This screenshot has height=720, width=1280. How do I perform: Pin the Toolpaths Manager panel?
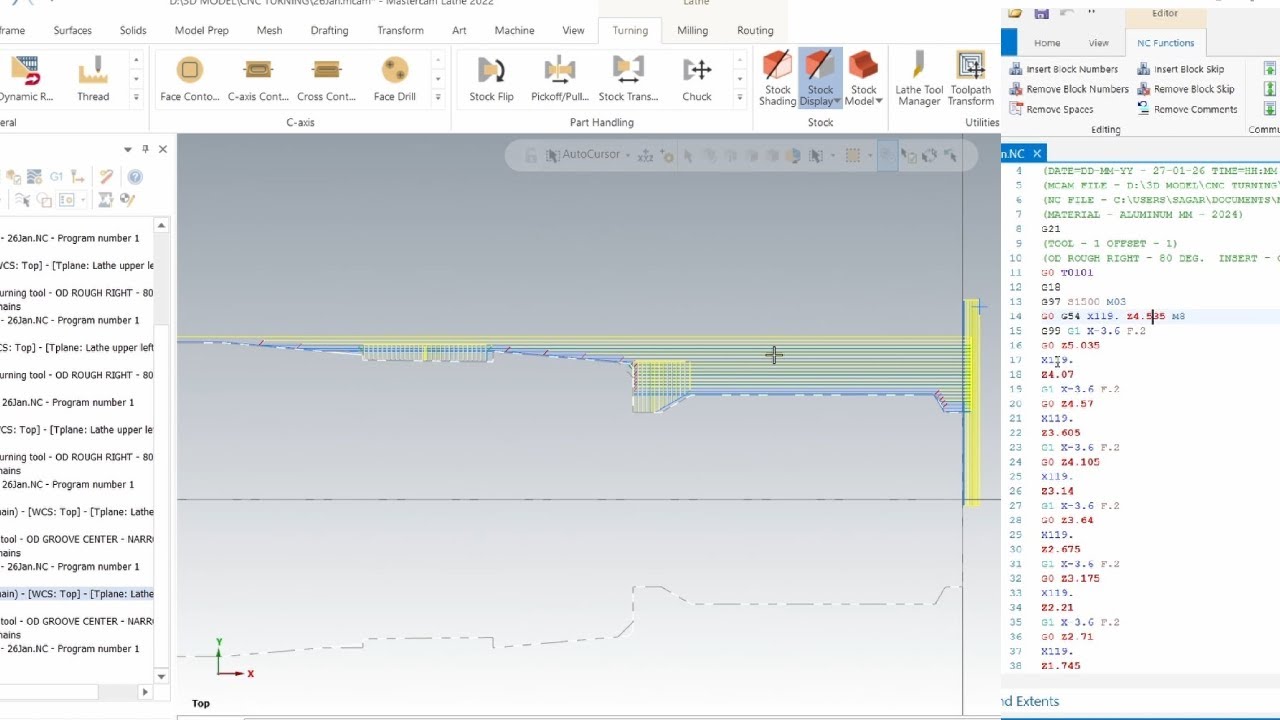145,149
